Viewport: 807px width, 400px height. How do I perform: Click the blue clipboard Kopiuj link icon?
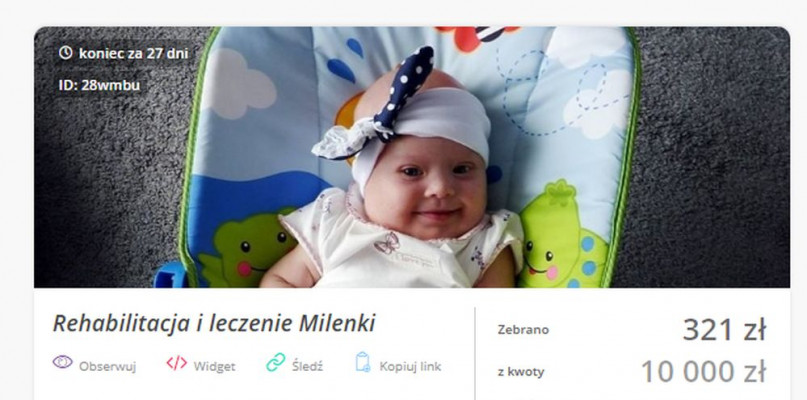[362, 362]
